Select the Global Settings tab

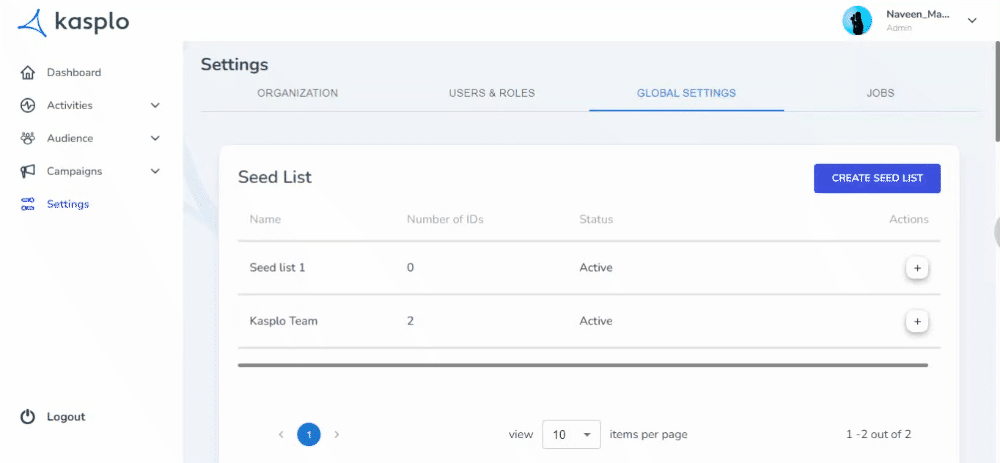coord(686,94)
